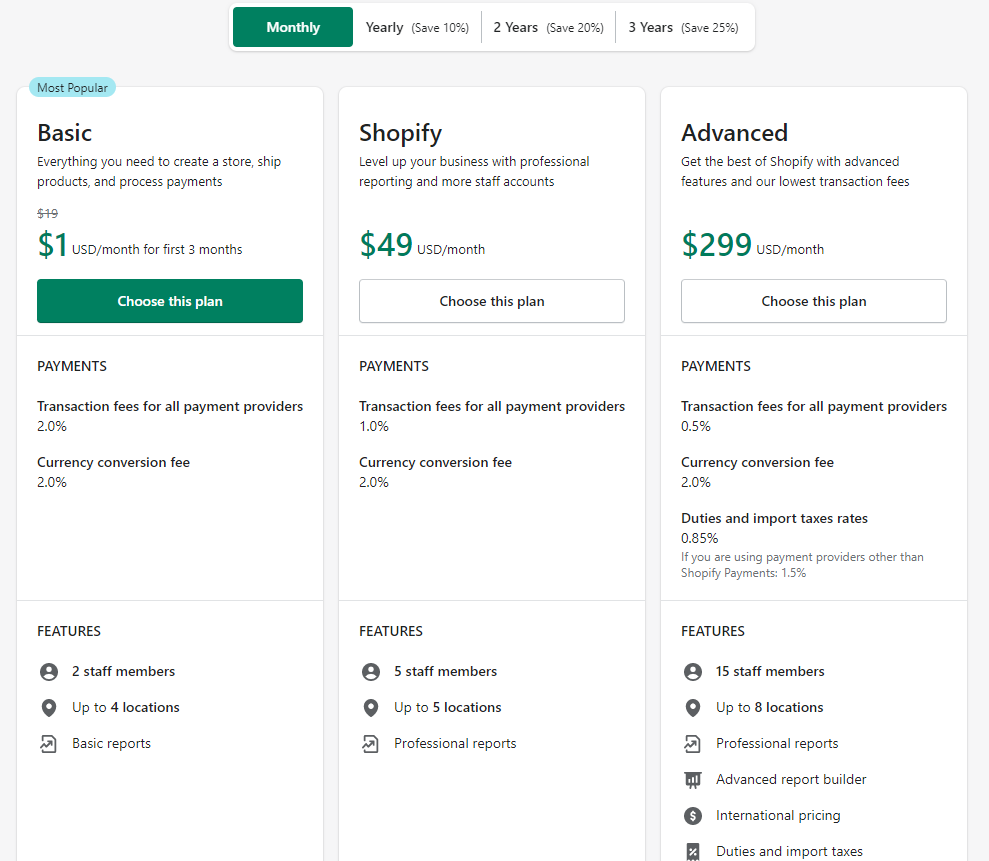This screenshot has height=861, width=989.
Task: Click 15 staff members person icon
Action: click(x=692, y=672)
